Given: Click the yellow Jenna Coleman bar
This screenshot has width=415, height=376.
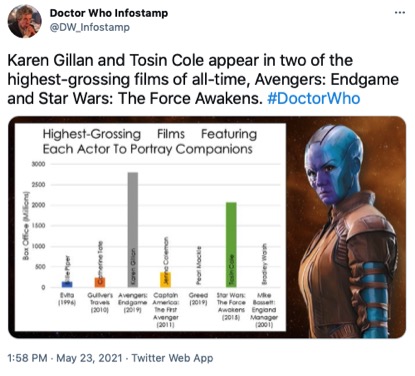Looking at the screenshot, I should (x=165, y=280).
